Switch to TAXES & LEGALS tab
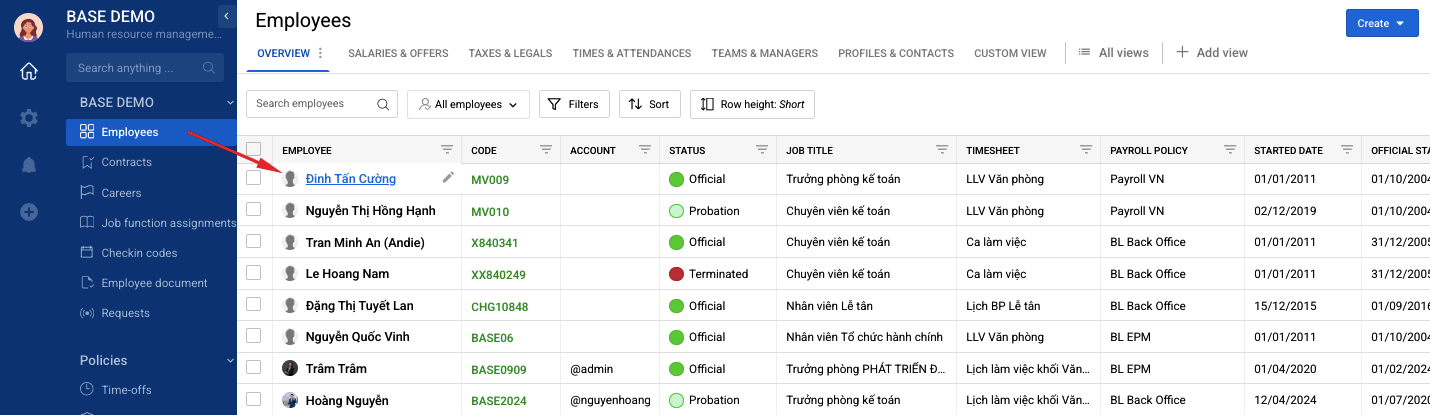This screenshot has height=415, width=1430. [510, 53]
